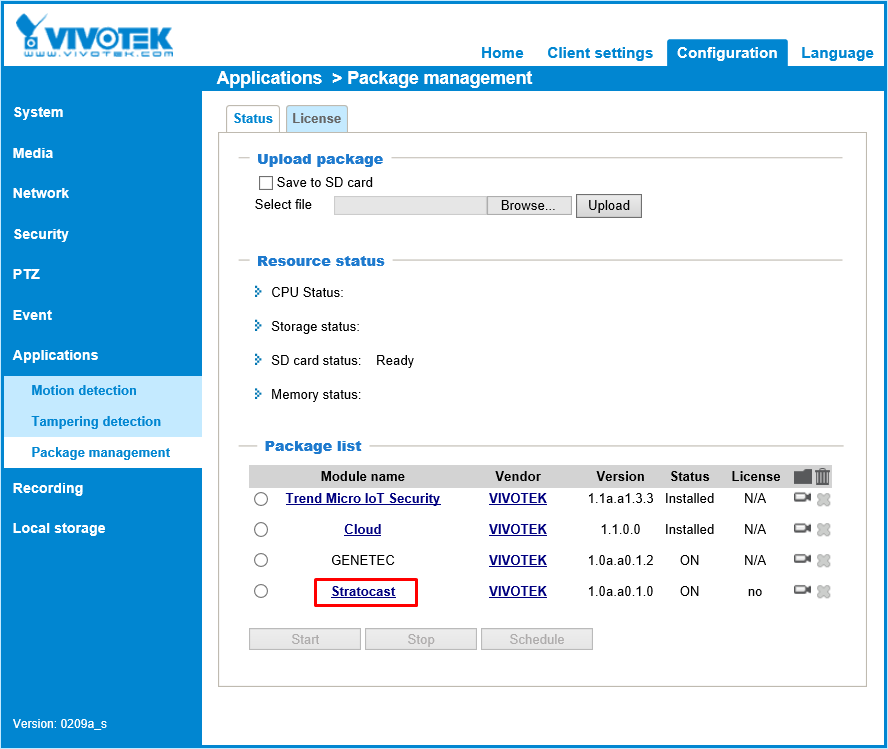The image size is (888, 749).
Task: Click the Select file path field
Action: (x=411, y=206)
